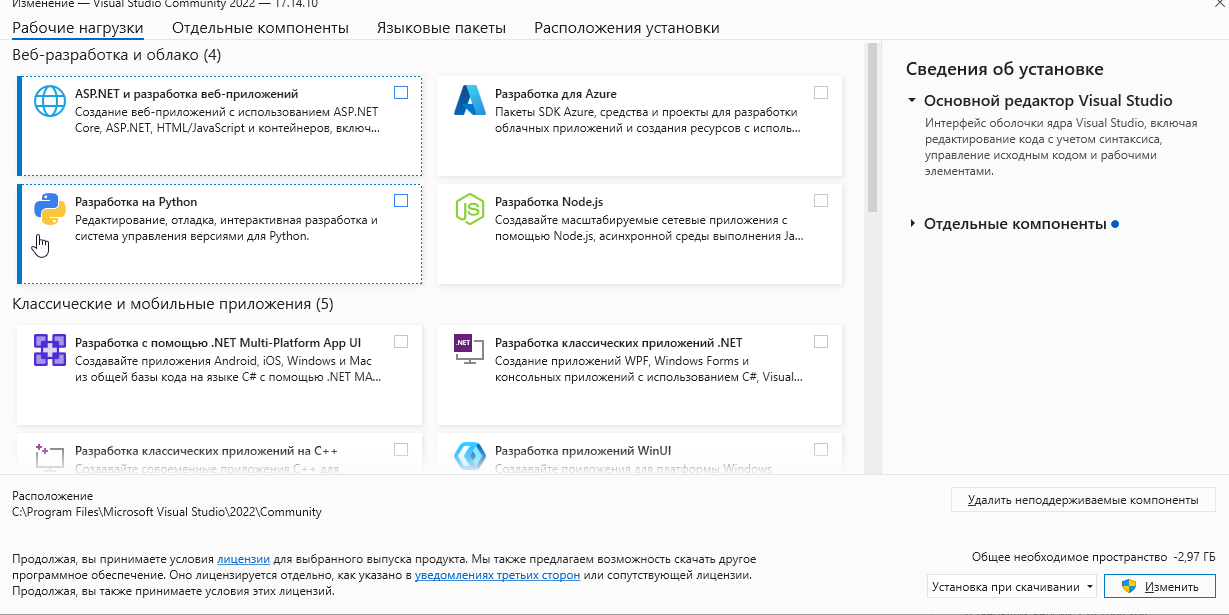1229x615 pixels.
Task: Check the Разработка приложений WinUI checkbox
Action: (821, 449)
